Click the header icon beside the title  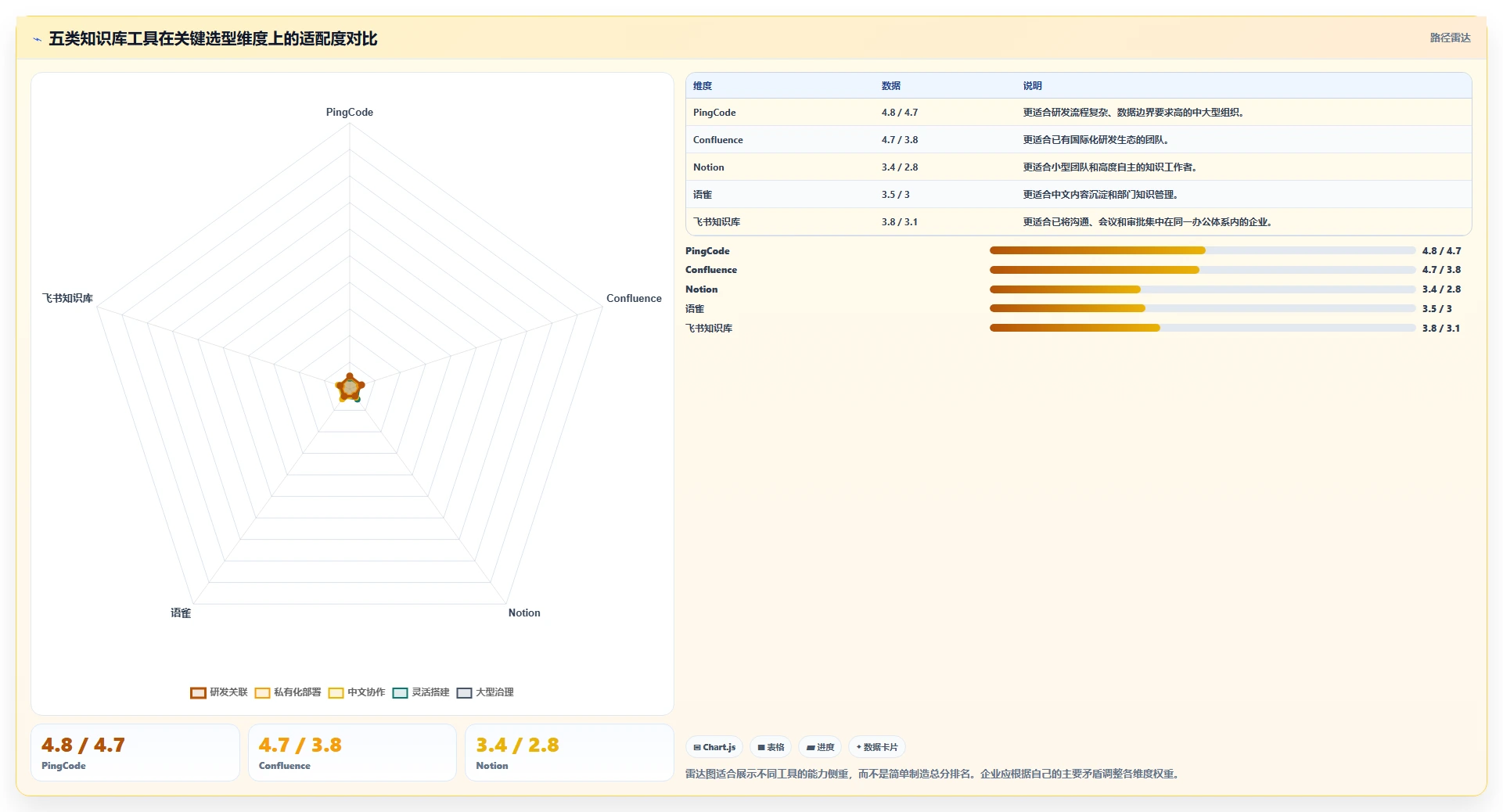37,39
